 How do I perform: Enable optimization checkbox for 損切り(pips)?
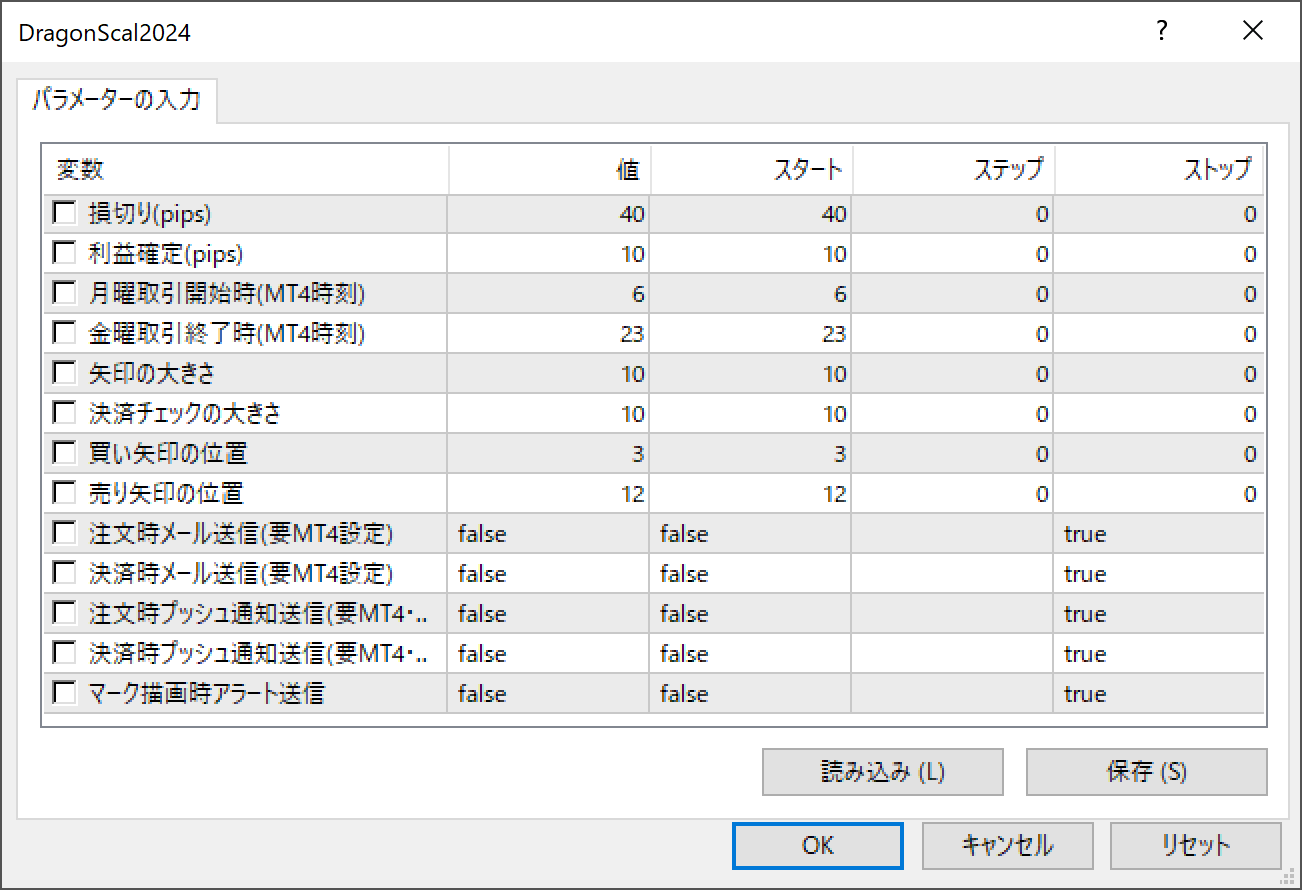[x=65, y=213]
